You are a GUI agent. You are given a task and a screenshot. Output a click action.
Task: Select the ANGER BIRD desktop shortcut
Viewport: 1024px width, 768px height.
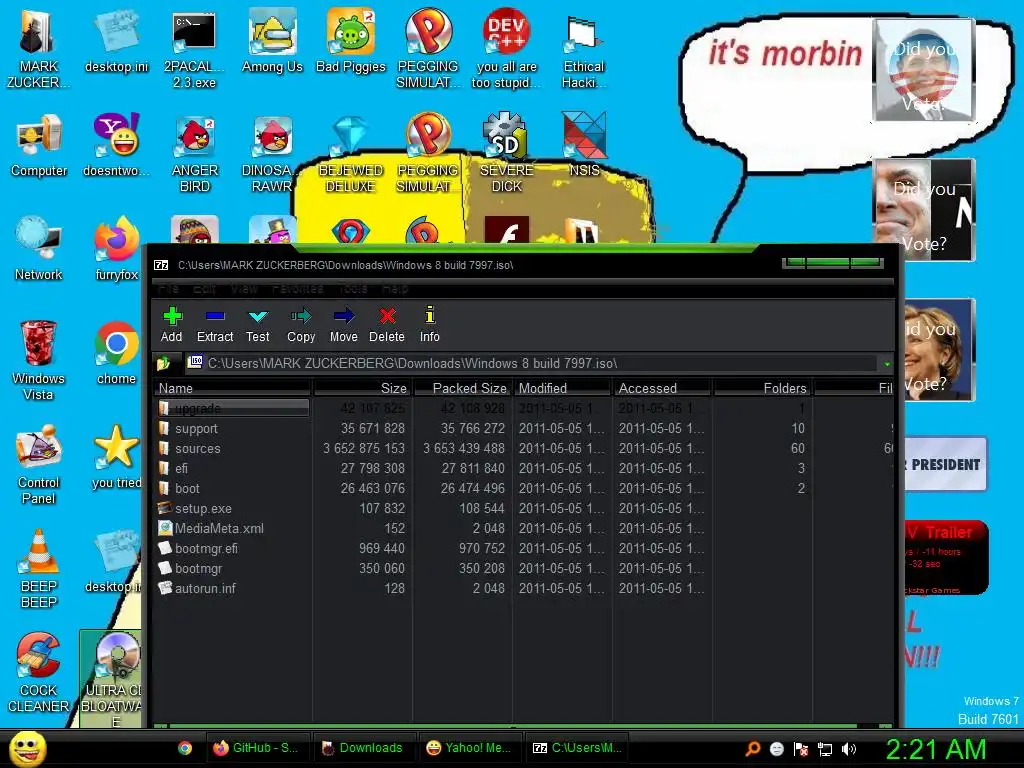coord(195,153)
